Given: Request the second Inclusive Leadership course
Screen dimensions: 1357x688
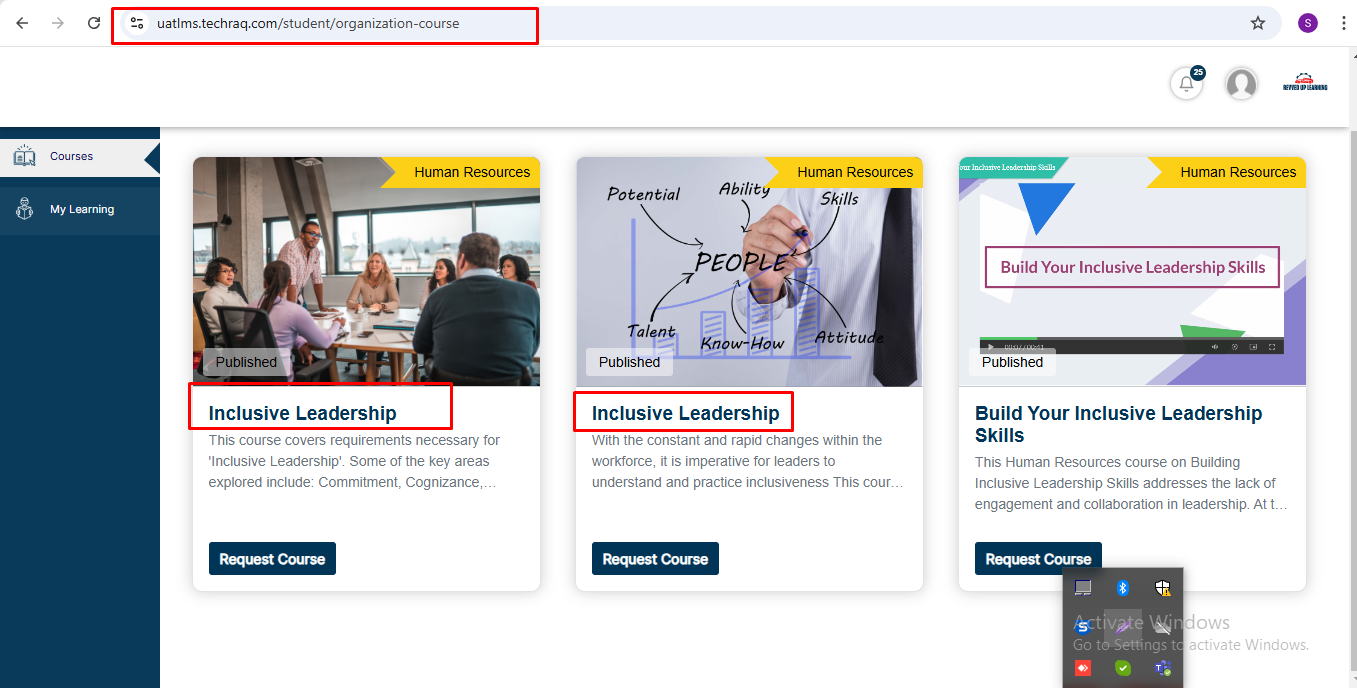Looking at the screenshot, I should point(655,559).
